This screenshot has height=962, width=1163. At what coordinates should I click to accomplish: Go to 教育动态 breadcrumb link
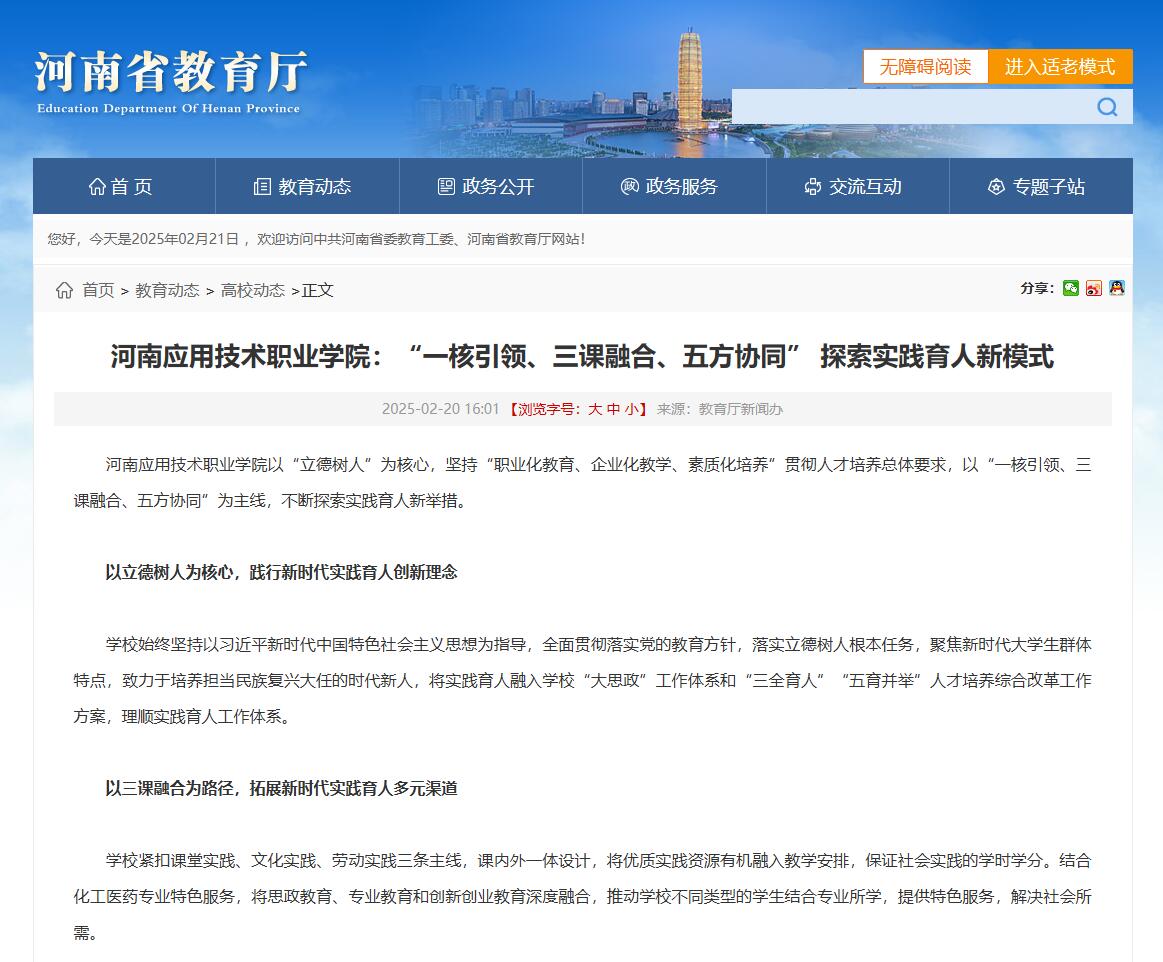coord(167,290)
